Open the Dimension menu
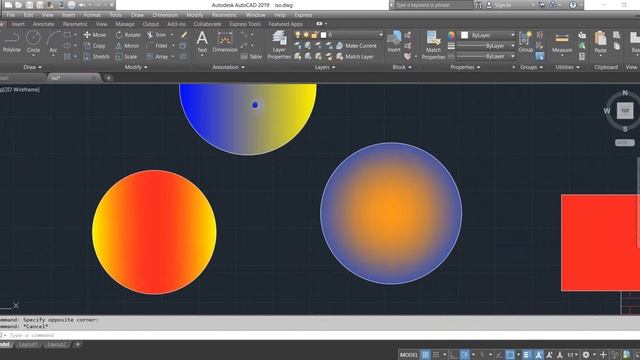640x360 pixels. tap(165, 15)
